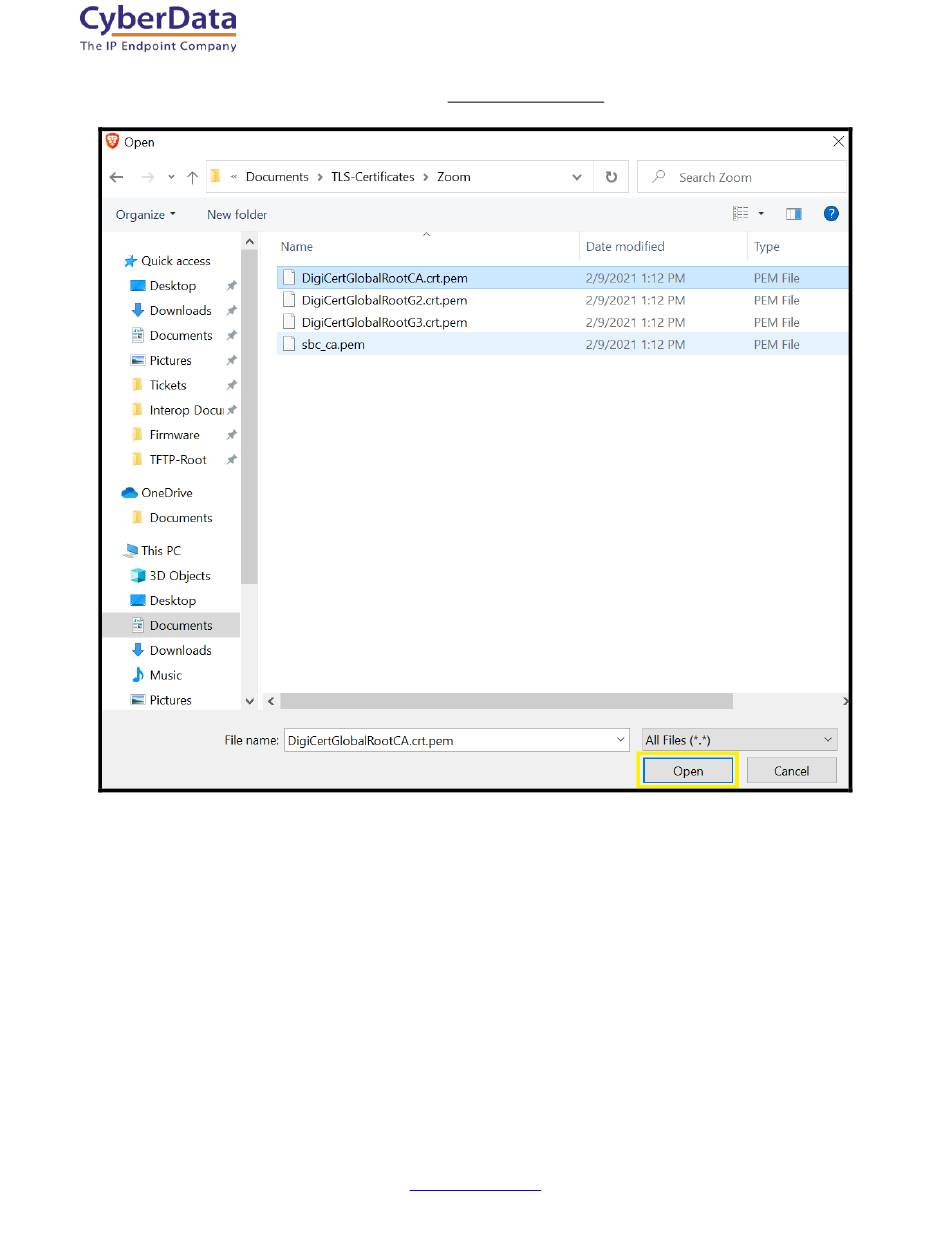
Task: Click the Search Zoom field
Action: [x=742, y=177]
